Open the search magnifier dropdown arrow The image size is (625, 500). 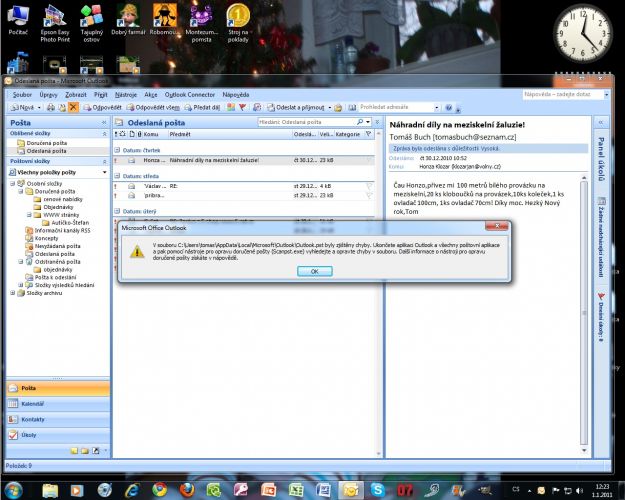point(368,122)
